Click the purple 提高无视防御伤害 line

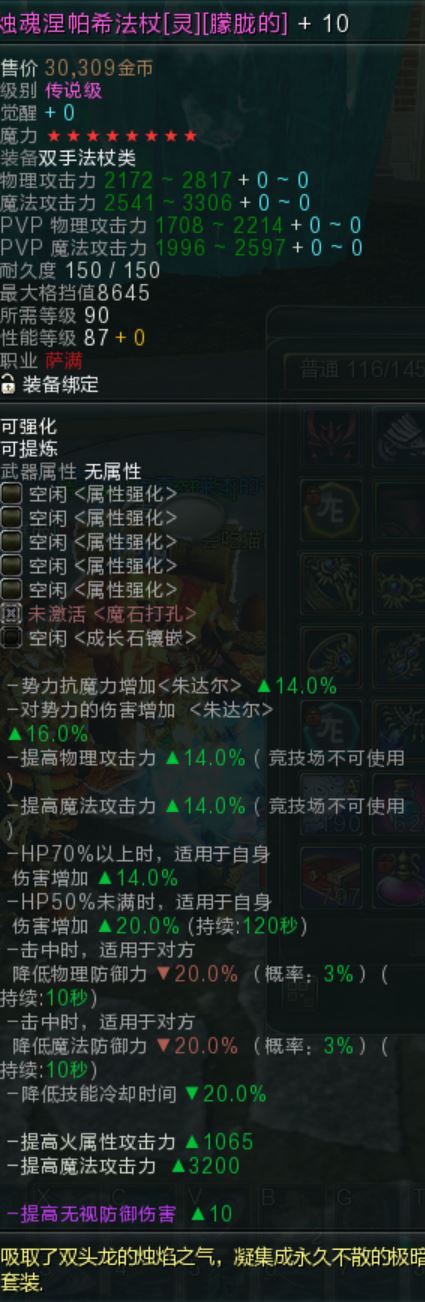coord(119,1213)
